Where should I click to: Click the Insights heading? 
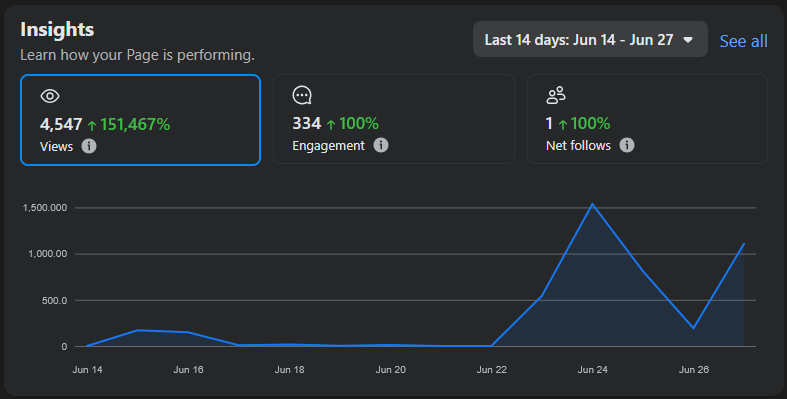57,29
